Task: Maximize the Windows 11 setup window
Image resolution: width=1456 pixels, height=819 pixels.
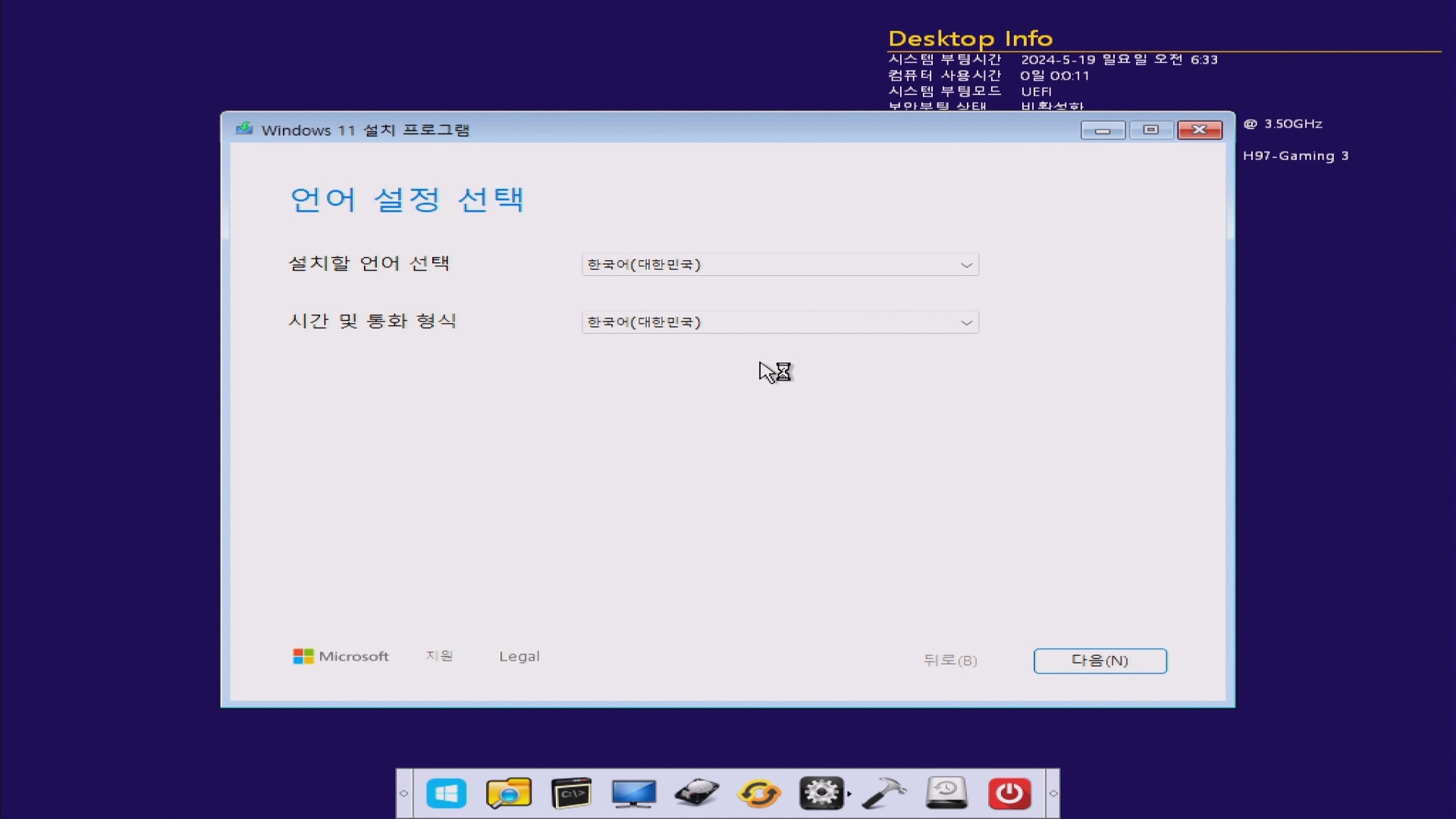Action: pyautogui.click(x=1150, y=130)
